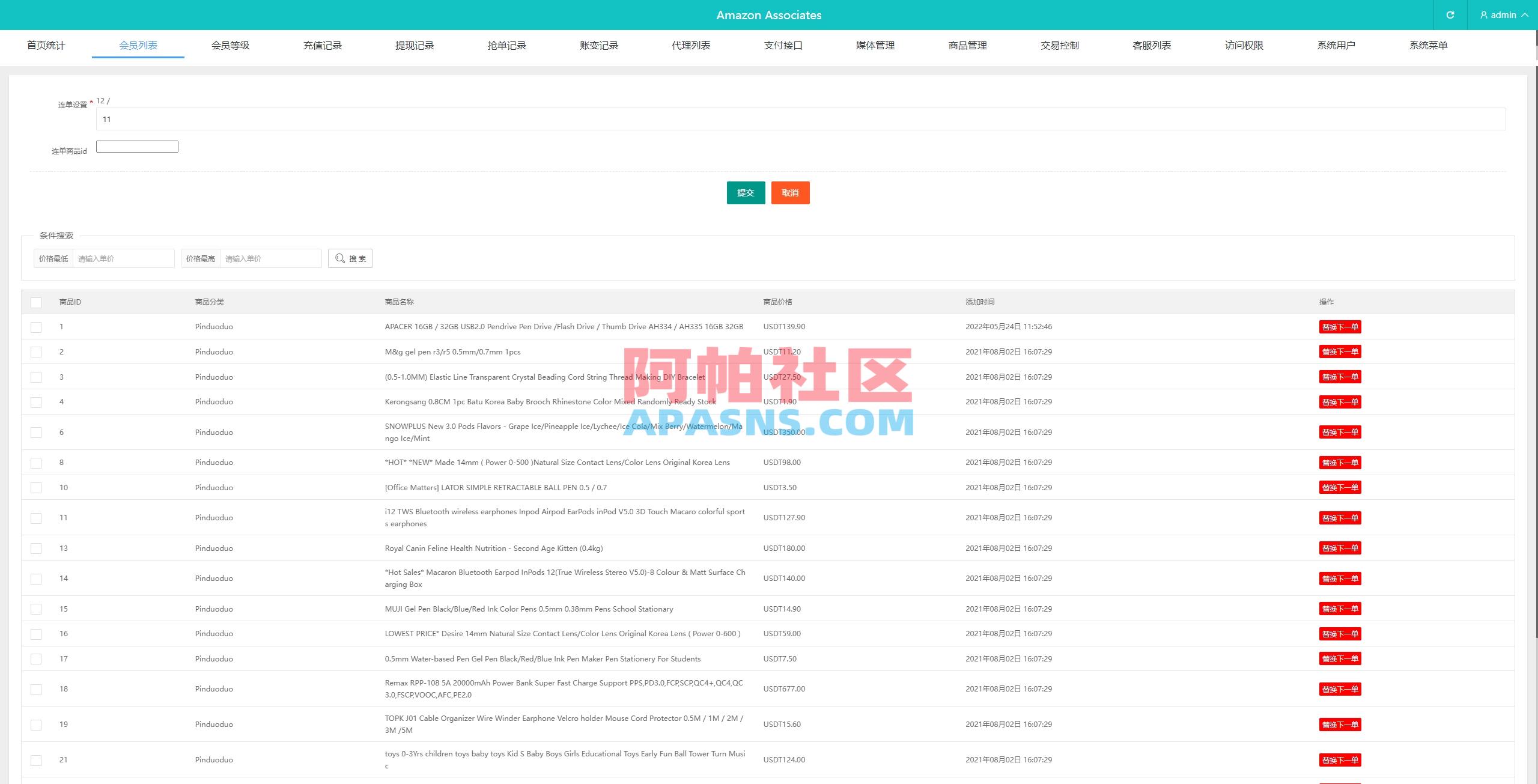Click the admin user icon

(1482, 15)
